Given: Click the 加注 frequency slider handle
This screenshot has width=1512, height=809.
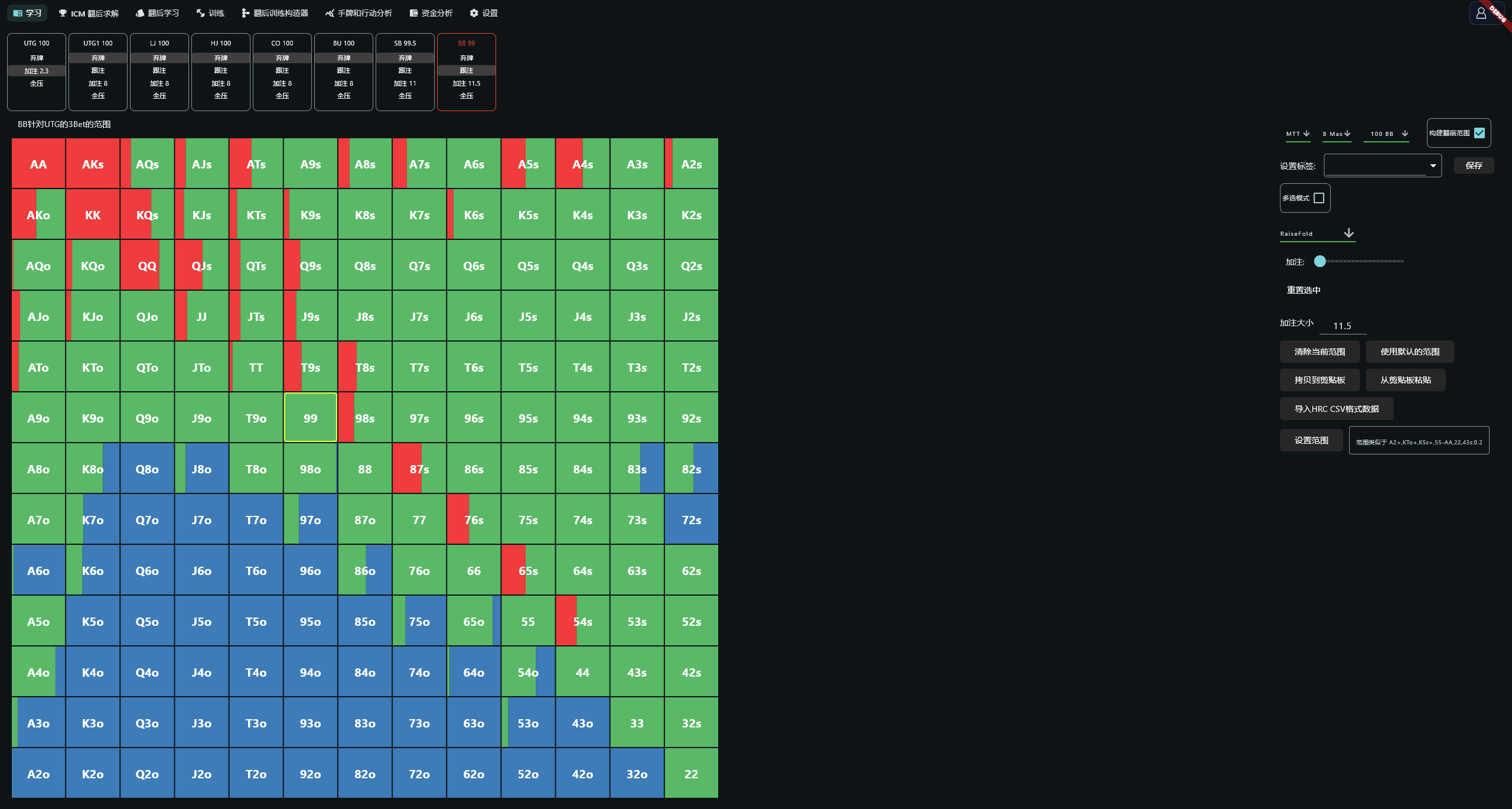Looking at the screenshot, I should (1320, 261).
